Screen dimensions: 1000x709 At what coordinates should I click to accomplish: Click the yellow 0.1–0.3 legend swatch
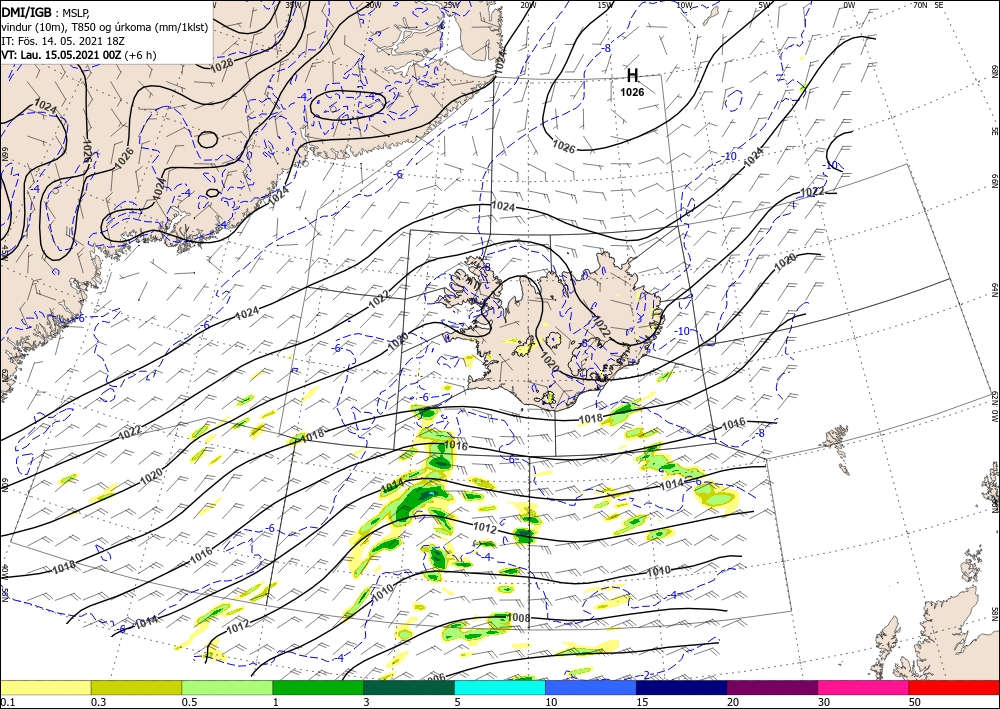pos(45,687)
